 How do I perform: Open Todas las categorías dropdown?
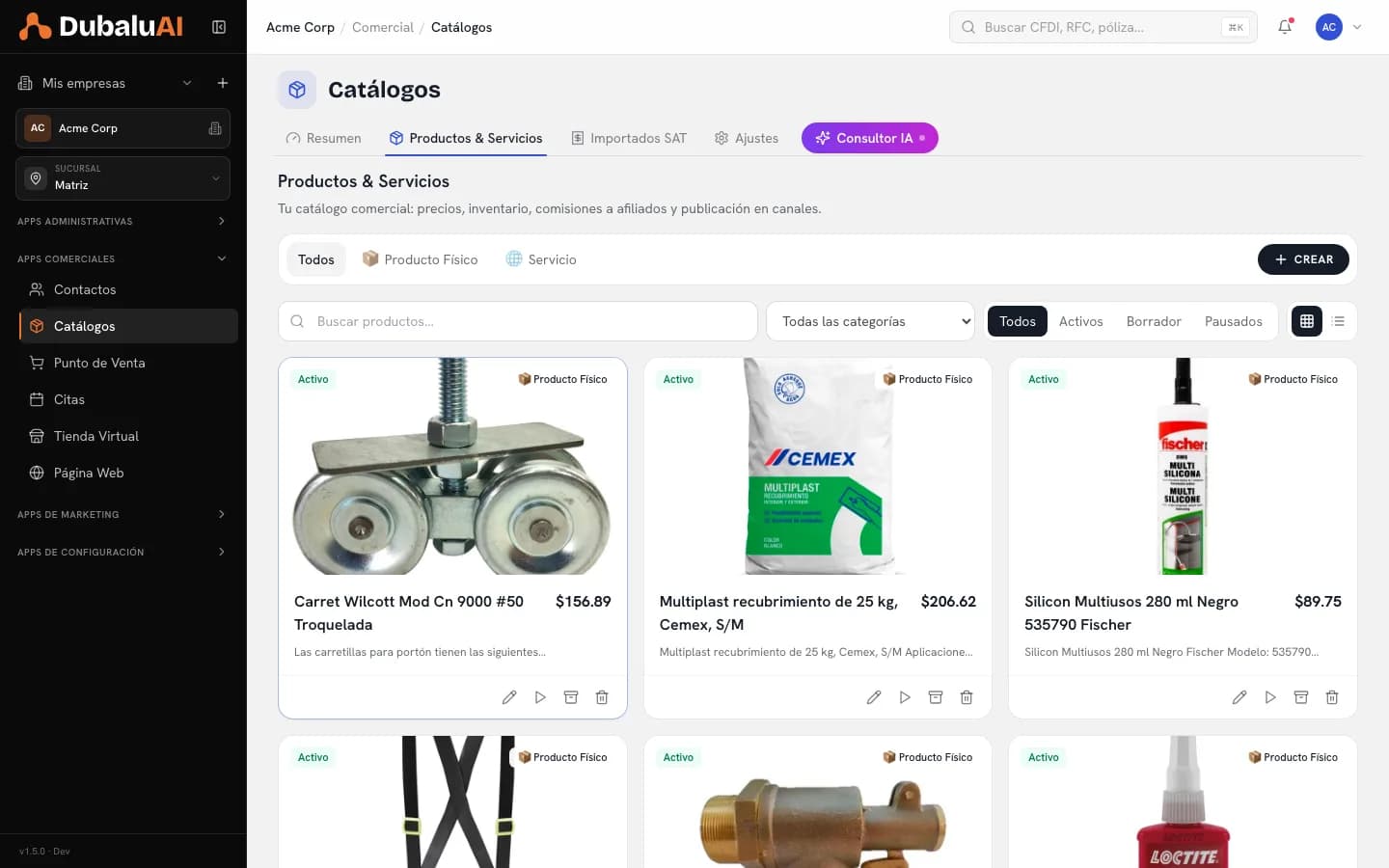pos(870,321)
